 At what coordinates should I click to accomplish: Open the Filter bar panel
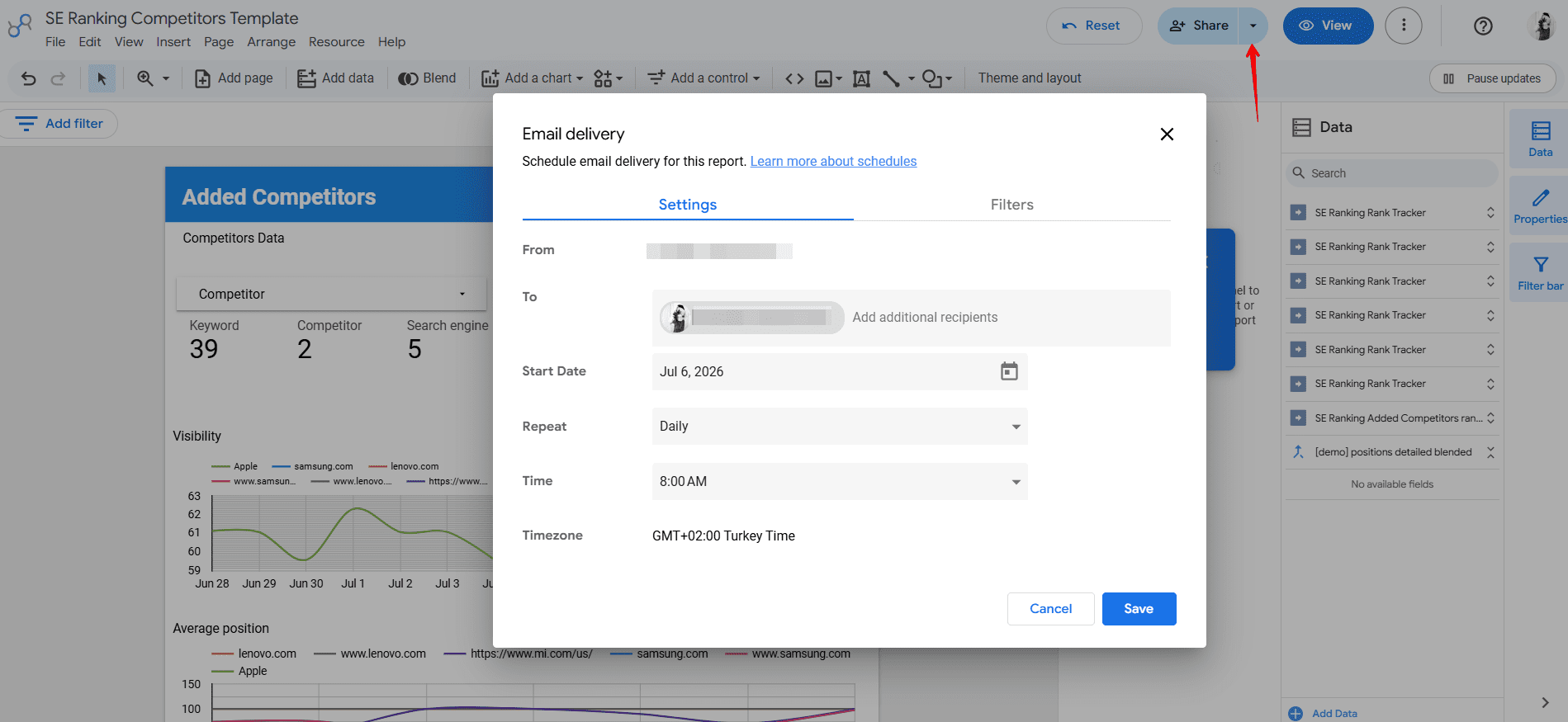point(1540,272)
